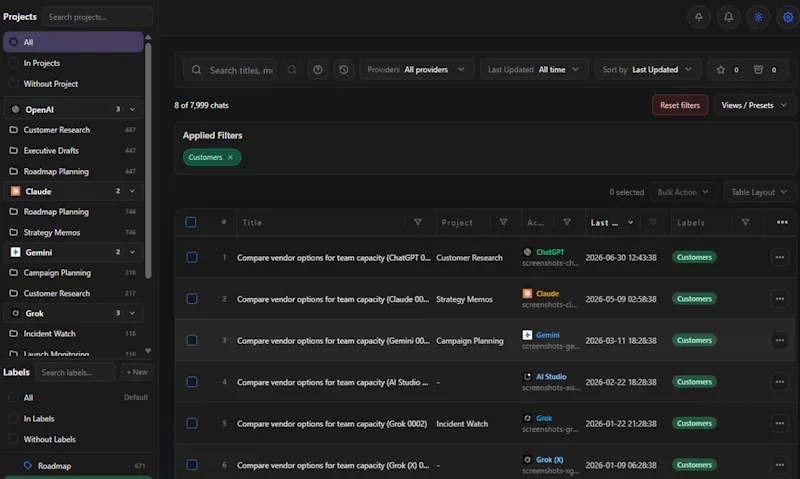Focus the Search labels input field

click(75, 372)
